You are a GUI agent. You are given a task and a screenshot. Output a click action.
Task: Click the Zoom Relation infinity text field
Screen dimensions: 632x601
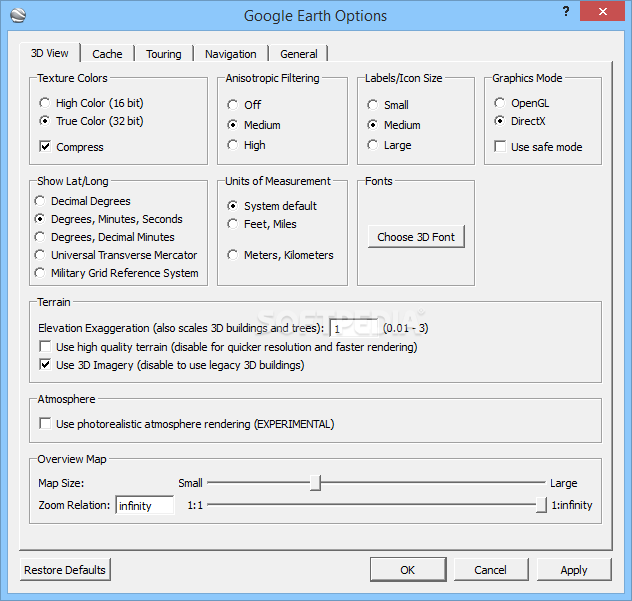pos(145,505)
